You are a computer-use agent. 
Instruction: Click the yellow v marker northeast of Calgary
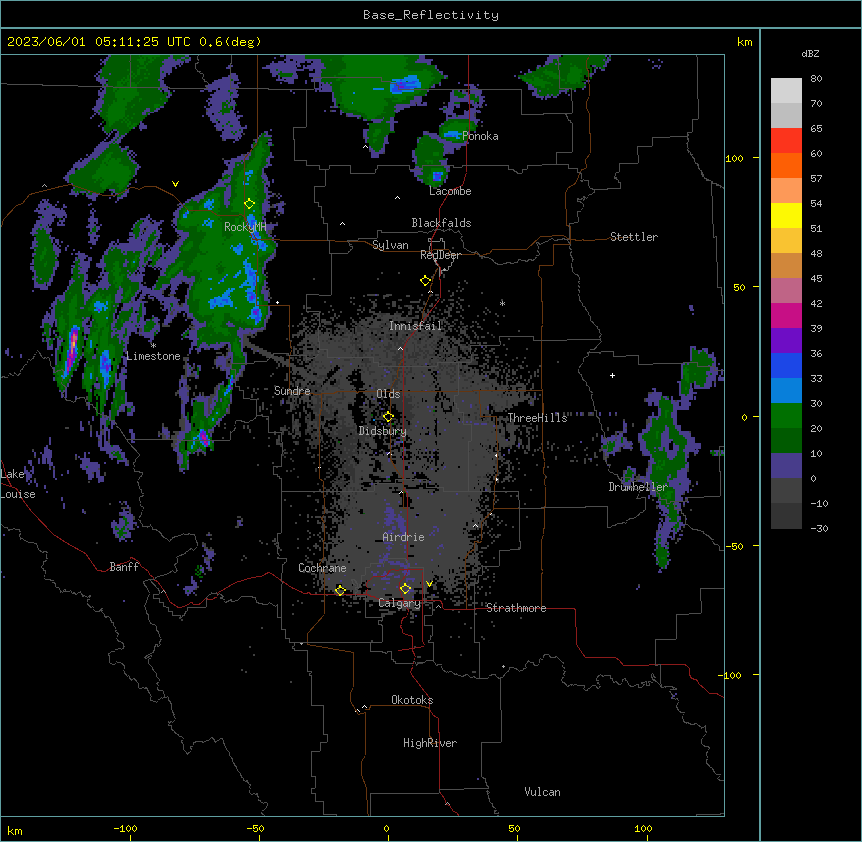[x=429, y=584]
